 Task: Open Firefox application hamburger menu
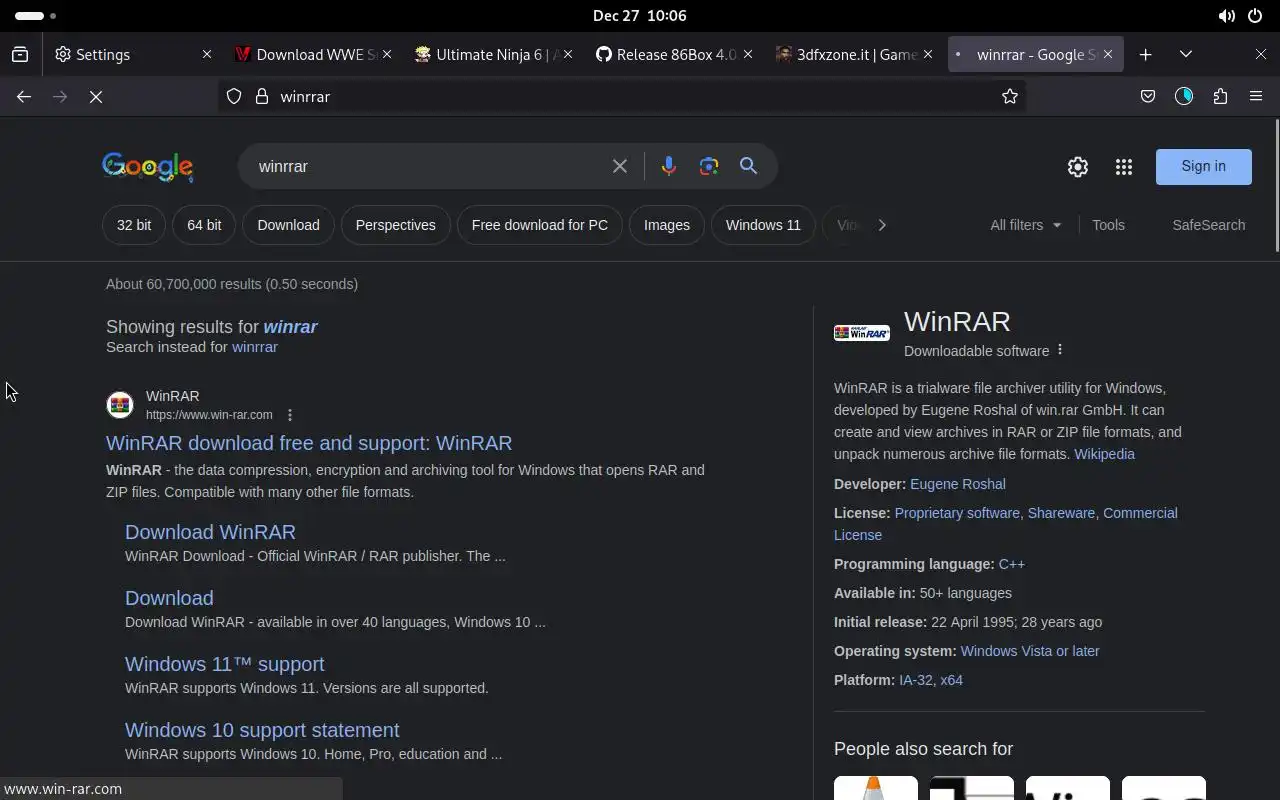(x=1256, y=96)
